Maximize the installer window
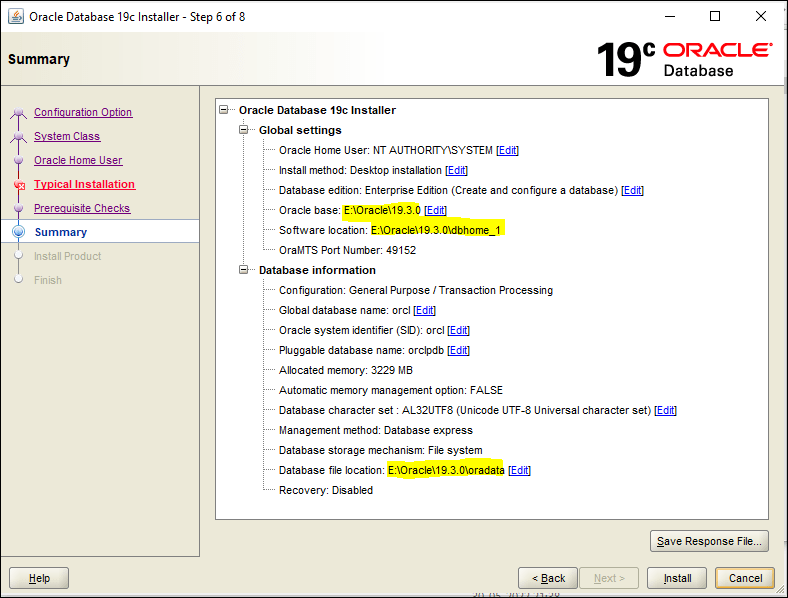Viewport: 788px width, 598px height. pyautogui.click(x=715, y=17)
